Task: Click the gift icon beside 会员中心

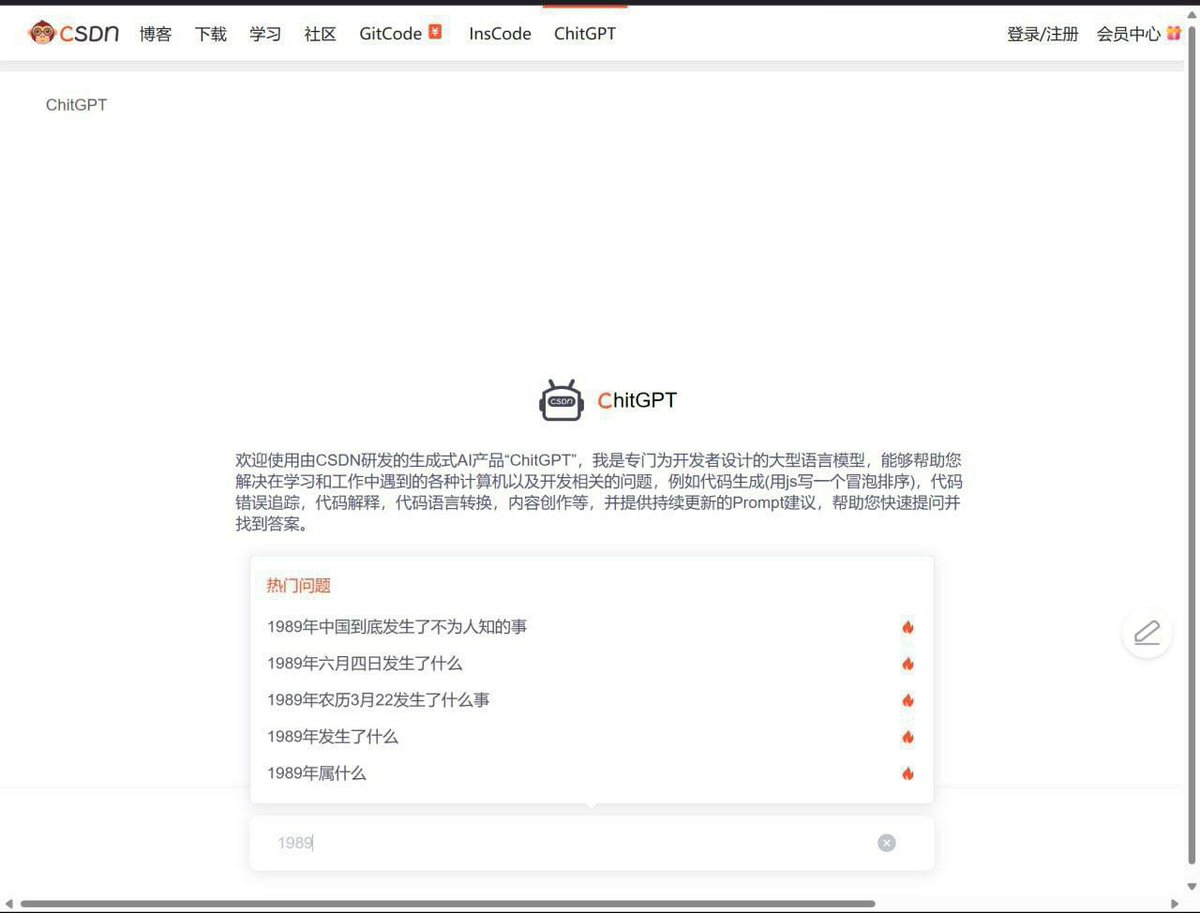Action: click(x=1174, y=33)
